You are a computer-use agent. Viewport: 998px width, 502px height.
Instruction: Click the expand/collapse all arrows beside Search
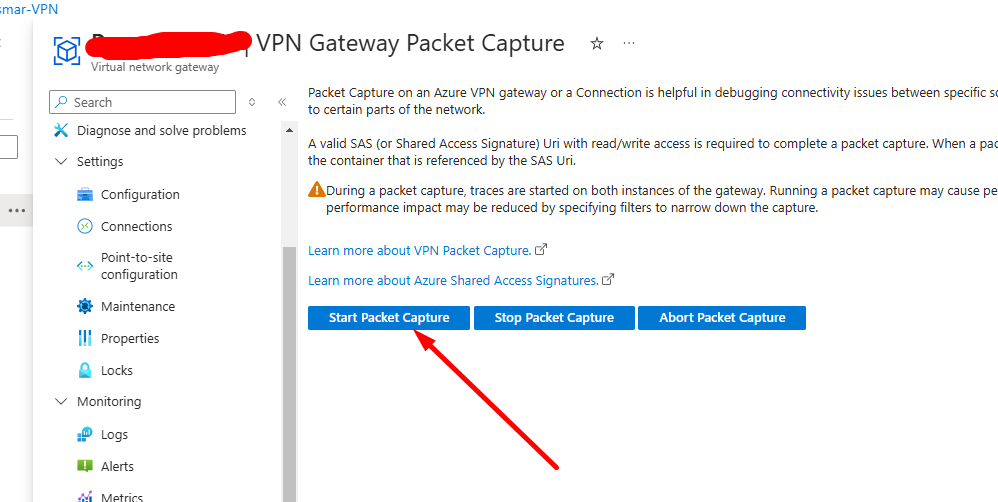pyautogui.click(x=252, y=102)
